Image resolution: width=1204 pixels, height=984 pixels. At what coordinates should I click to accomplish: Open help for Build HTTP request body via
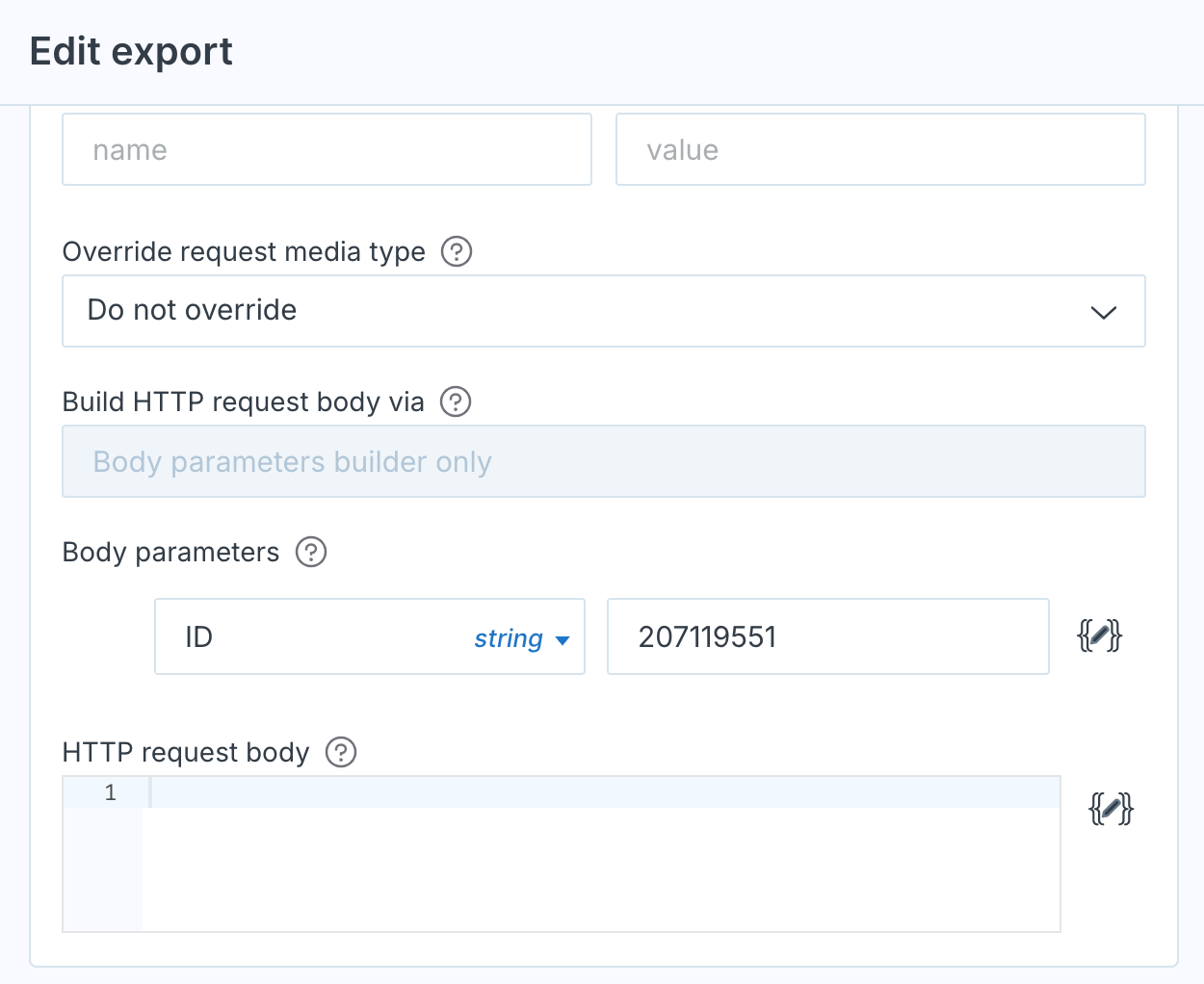pyautogui.click(x=456, y=401)
